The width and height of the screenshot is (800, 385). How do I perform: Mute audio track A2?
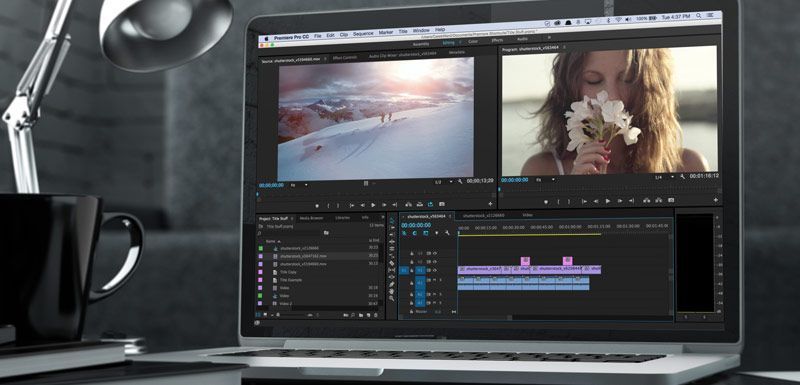(435, 294)
